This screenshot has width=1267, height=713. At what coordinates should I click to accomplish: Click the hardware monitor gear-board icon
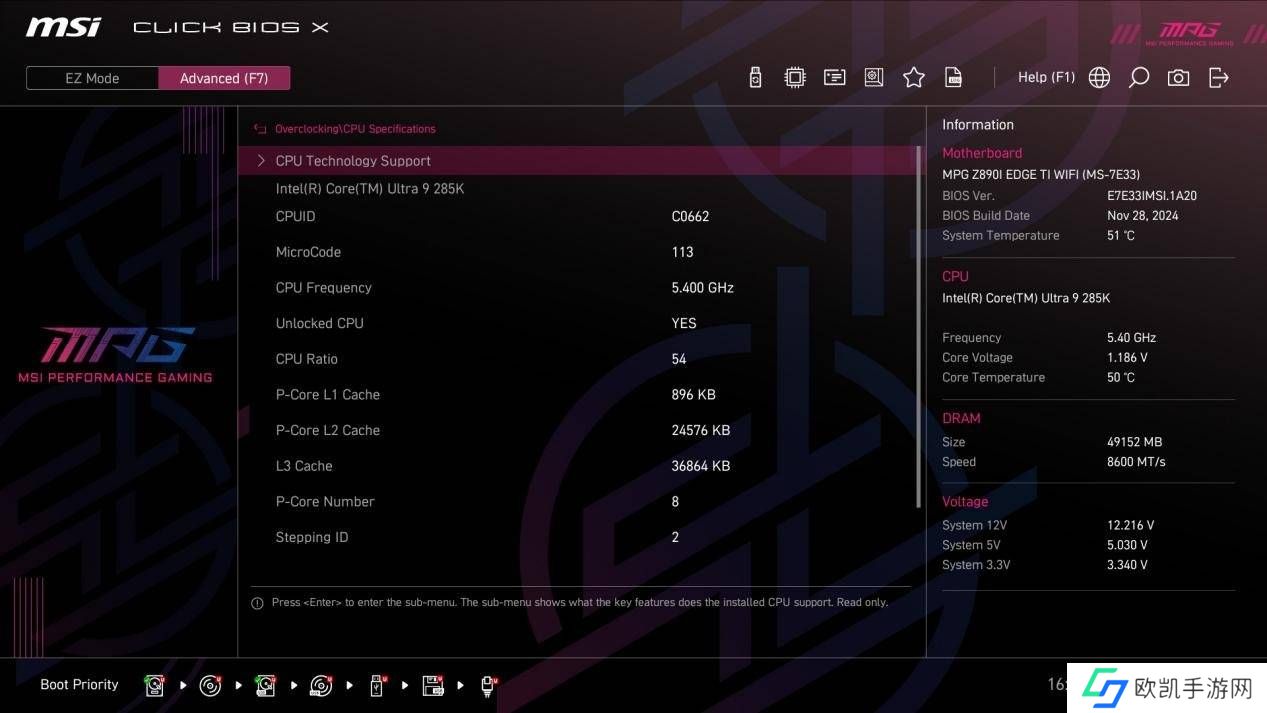tap(874, 78)
